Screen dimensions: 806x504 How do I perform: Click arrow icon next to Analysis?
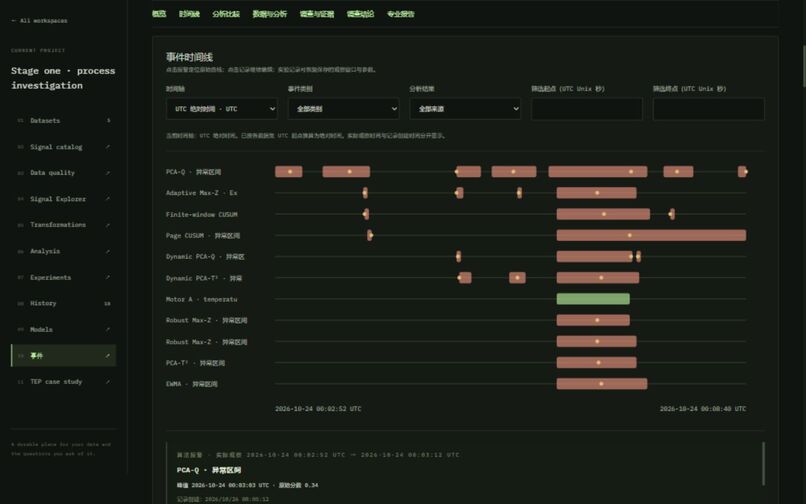107,251
